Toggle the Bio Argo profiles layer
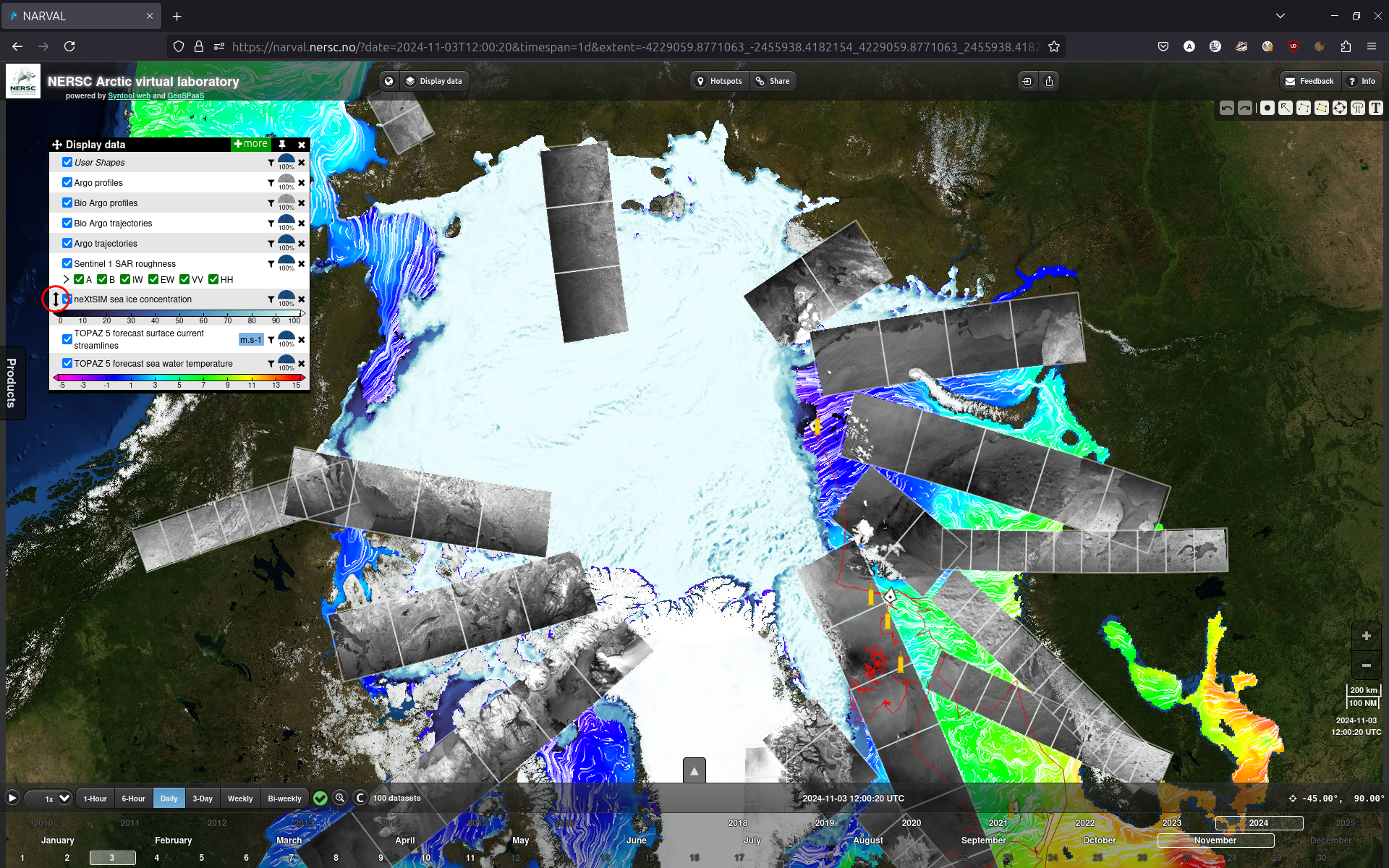1389x868 pixels. tap(68, 203)
